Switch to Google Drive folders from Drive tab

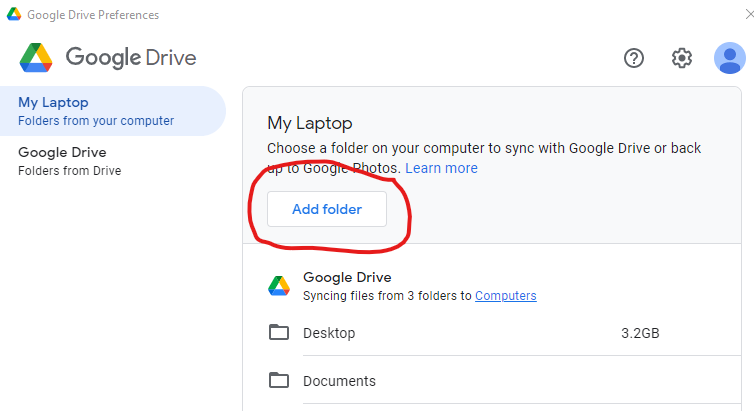111,161
